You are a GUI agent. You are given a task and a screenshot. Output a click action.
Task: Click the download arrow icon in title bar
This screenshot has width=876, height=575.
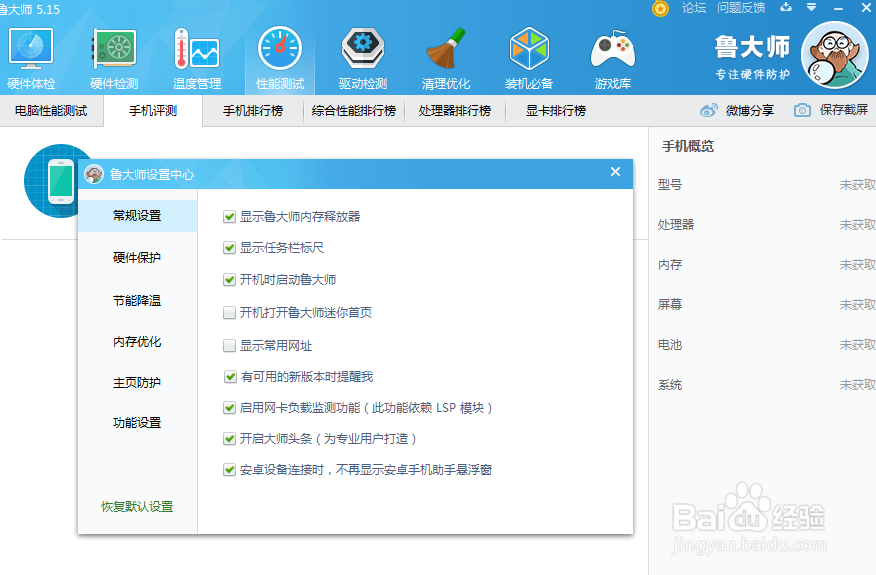[786, 7]
